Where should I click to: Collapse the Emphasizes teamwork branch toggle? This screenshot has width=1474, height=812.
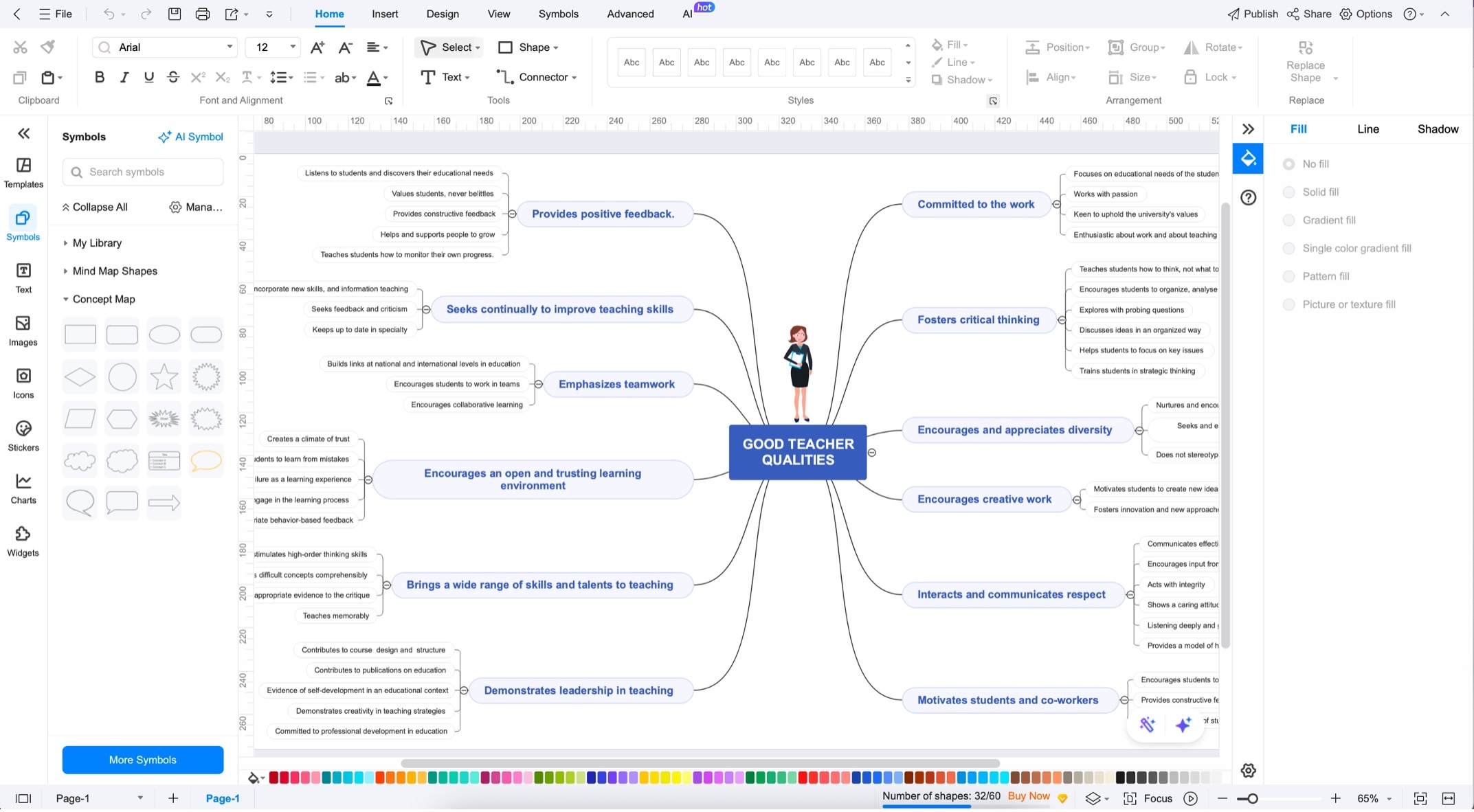coord(539,385)
